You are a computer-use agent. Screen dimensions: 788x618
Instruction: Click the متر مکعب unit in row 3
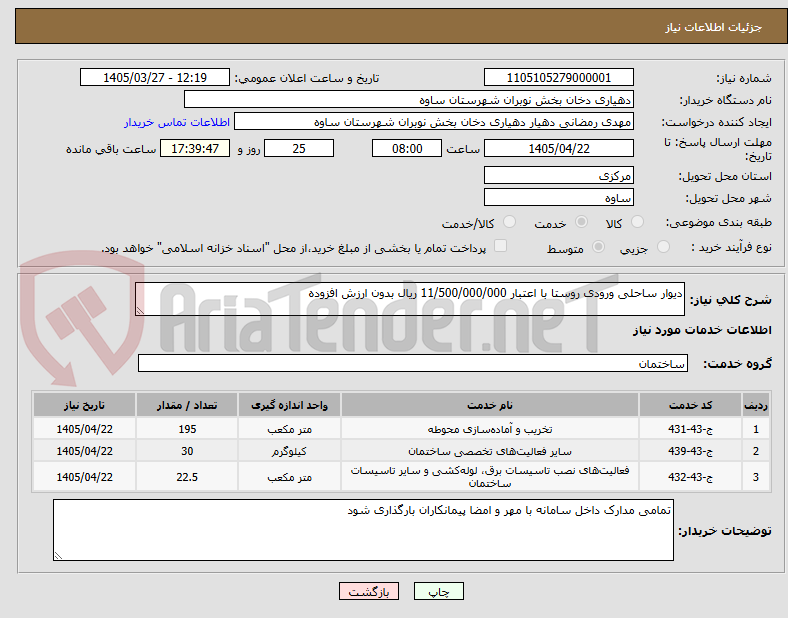tap(289, 477)
